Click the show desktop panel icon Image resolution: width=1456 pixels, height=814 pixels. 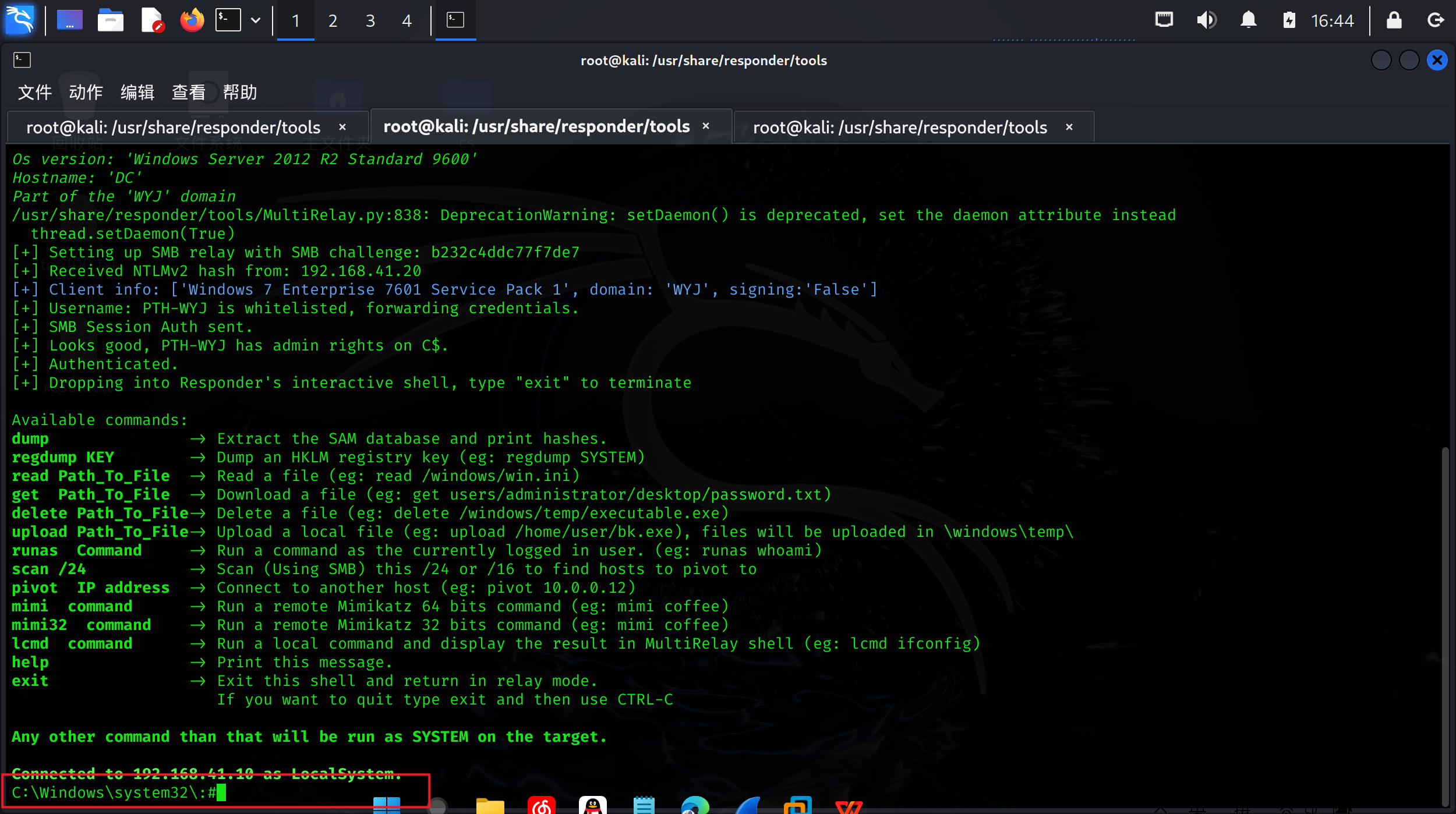pyautogui.click(x=69, y=20)
